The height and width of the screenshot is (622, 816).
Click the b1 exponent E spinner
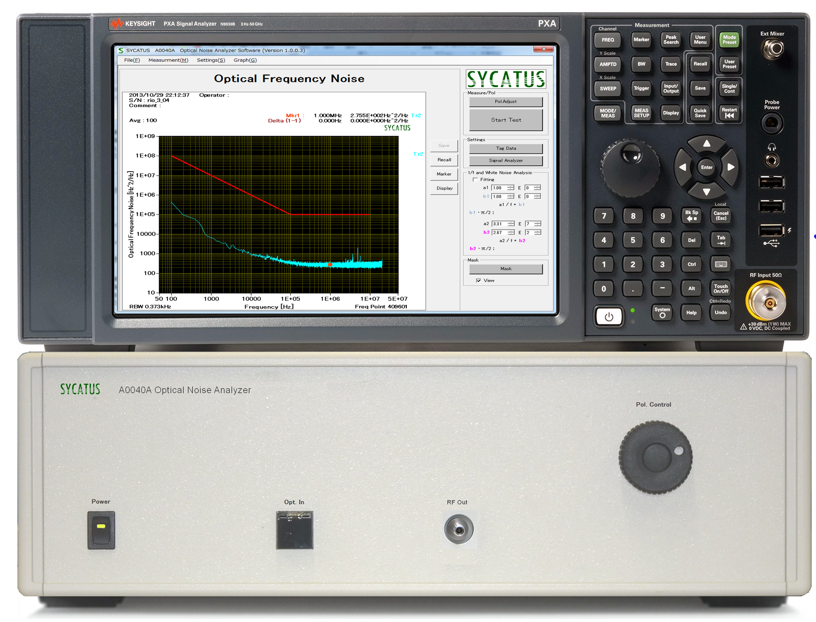538,196
